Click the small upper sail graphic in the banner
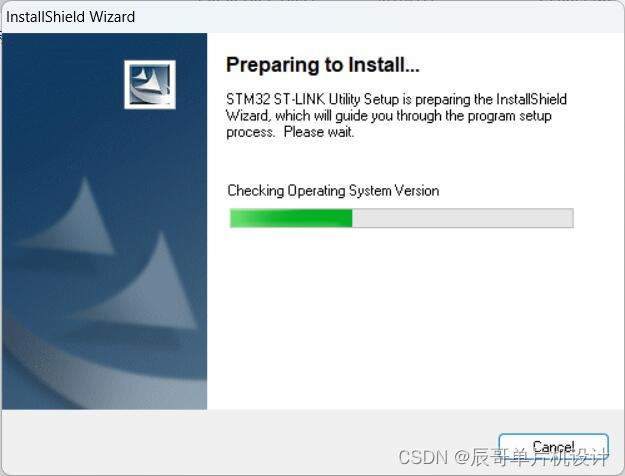This screenshot has height=476, width=625. point(70,217)
